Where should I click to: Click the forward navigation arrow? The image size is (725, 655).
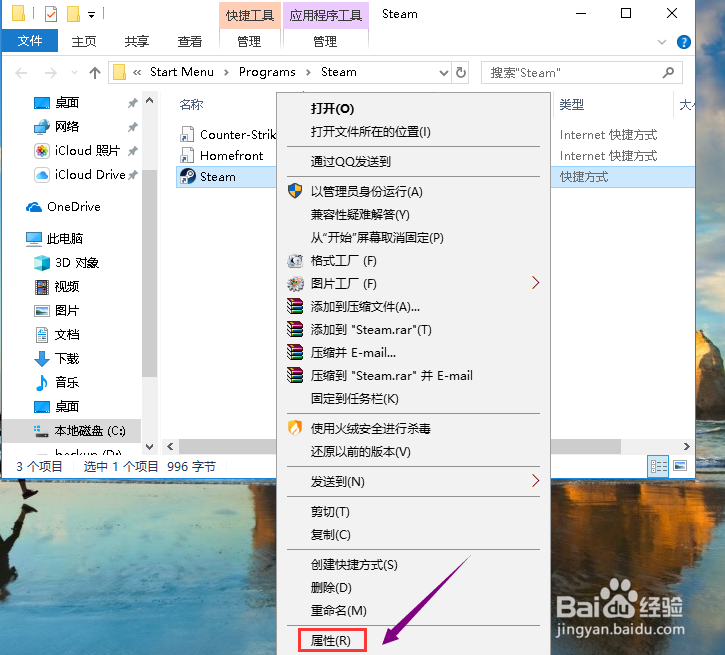[x=51, y=73]
